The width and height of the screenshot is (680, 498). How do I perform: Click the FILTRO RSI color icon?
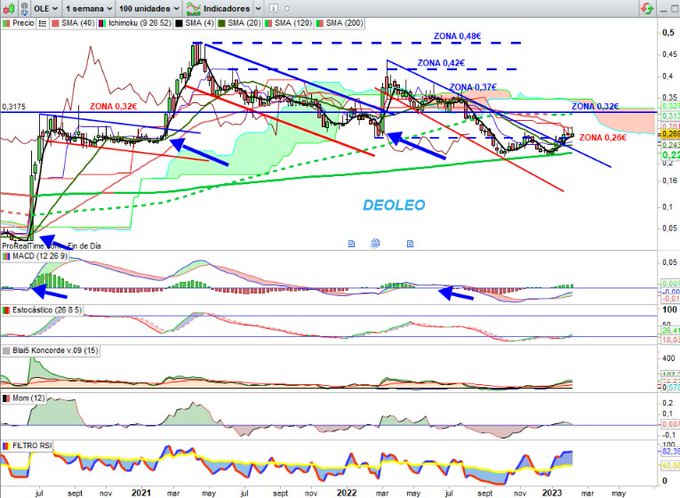click(x=6, y=446)
